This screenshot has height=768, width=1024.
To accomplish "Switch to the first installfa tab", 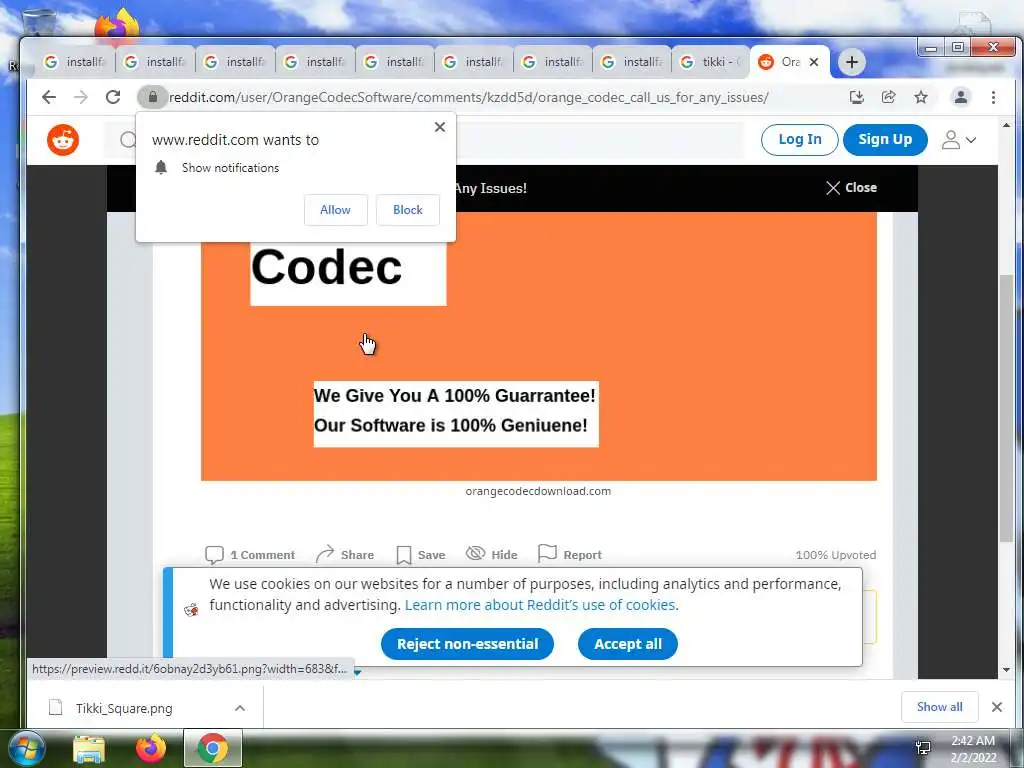I will point(74,62).
